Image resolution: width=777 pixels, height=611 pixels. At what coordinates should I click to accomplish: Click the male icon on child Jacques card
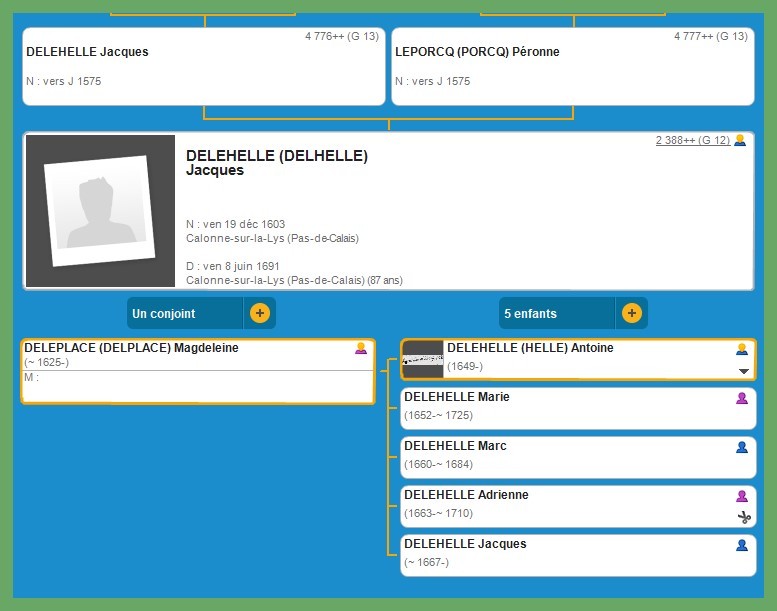742,545
